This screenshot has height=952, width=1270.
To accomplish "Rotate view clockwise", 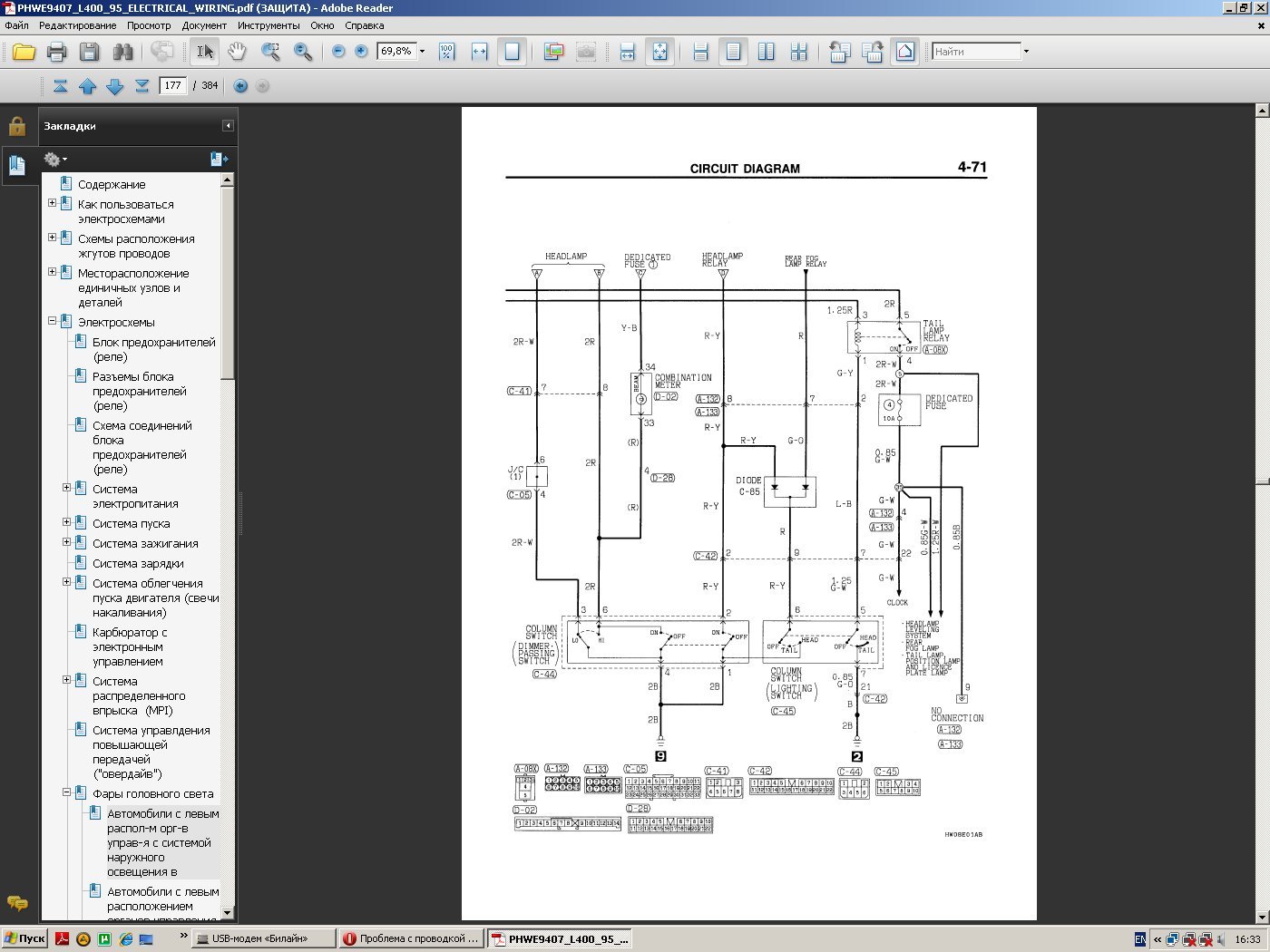I will (x=873, y=52).
